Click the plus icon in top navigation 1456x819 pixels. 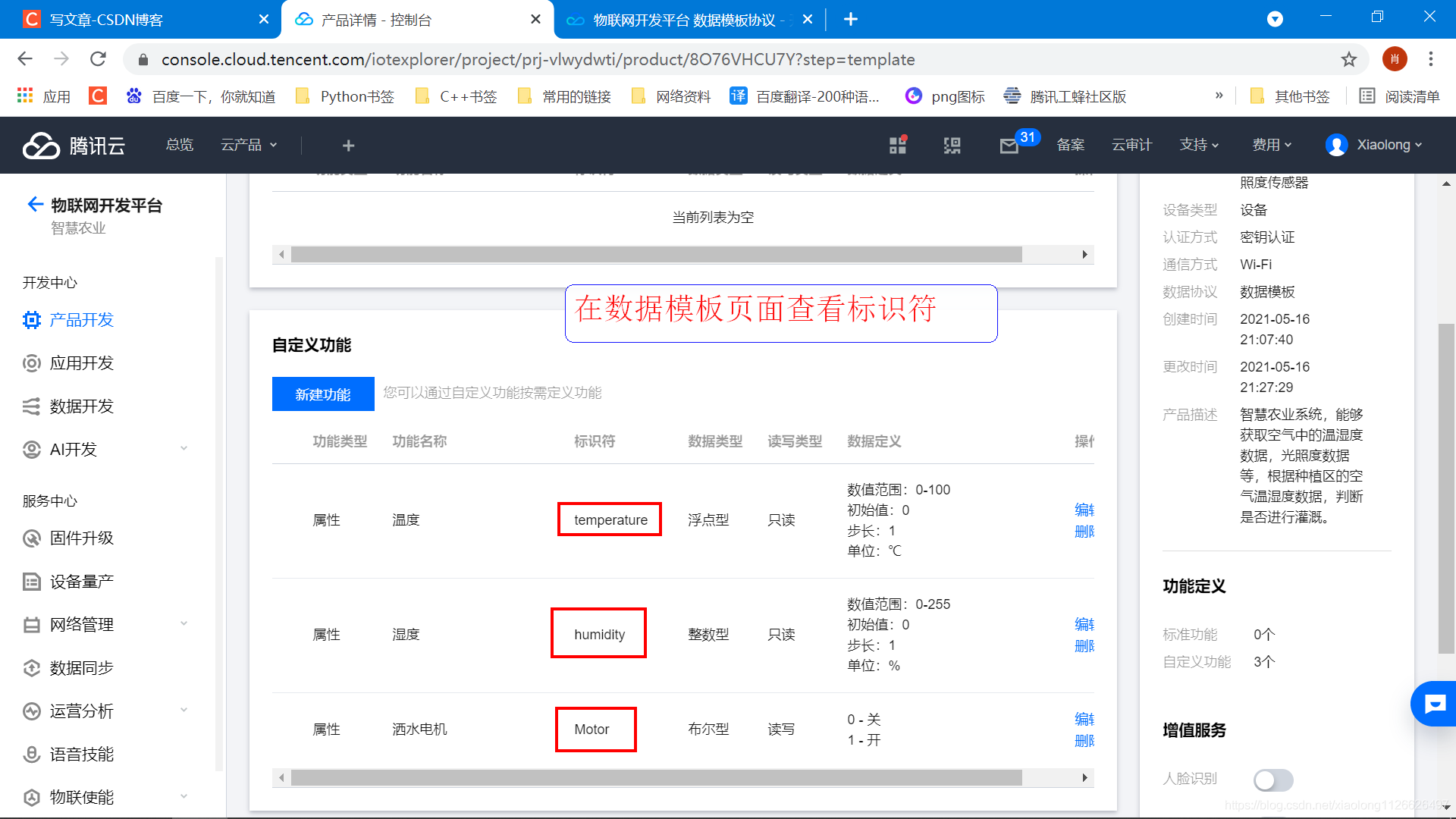click(x=348, y=145)
